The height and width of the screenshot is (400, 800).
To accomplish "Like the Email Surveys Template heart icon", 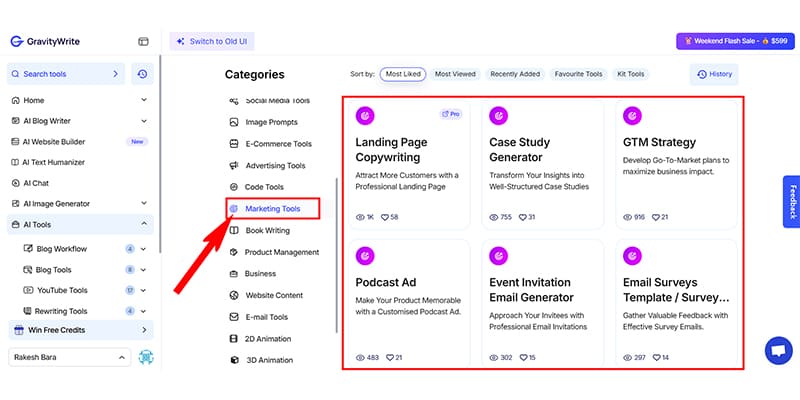I will pyautogui.click(x=657, y=358).
